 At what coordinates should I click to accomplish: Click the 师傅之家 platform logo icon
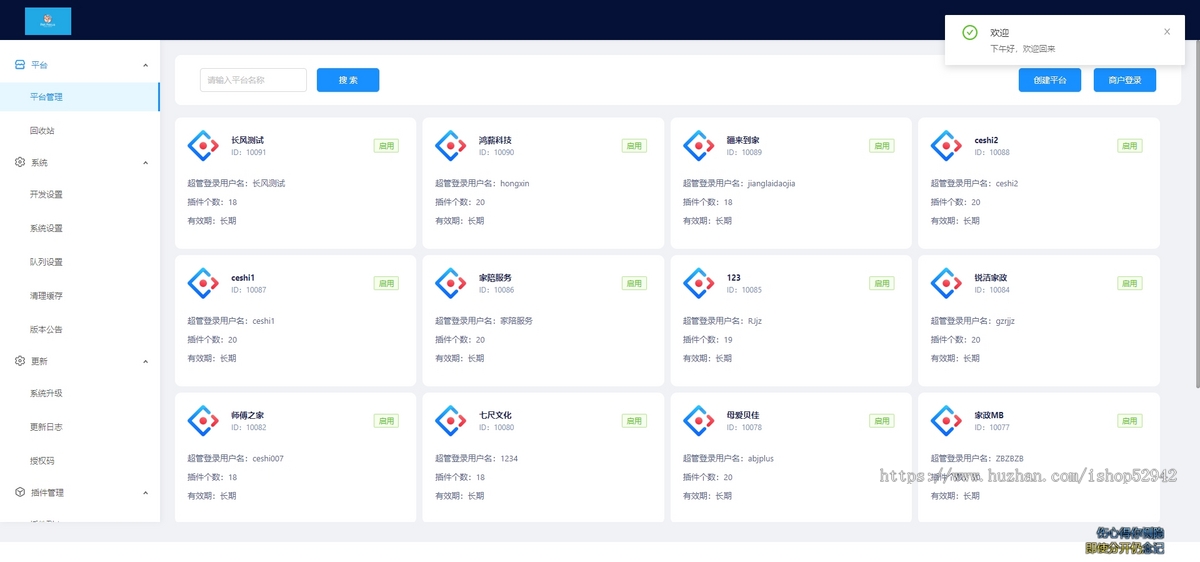click(x=203, y=421)
